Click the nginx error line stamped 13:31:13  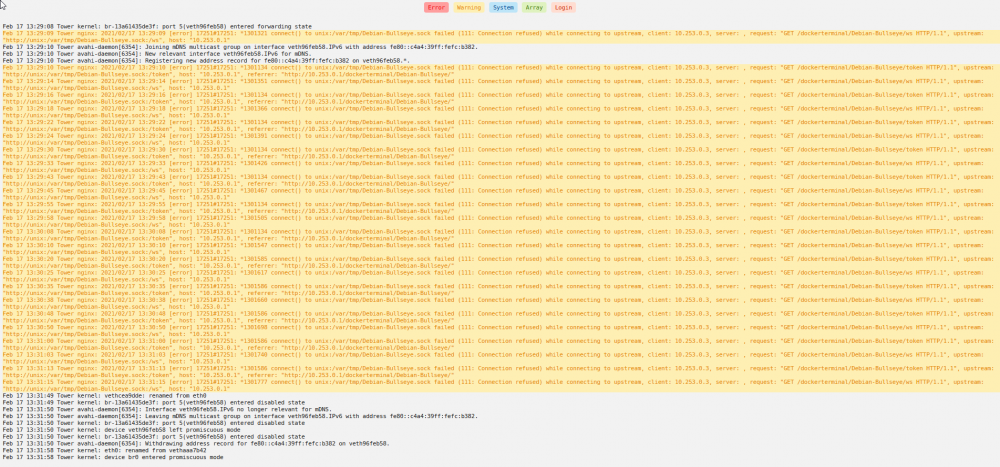pyautogui.click(x=500, y=373)
